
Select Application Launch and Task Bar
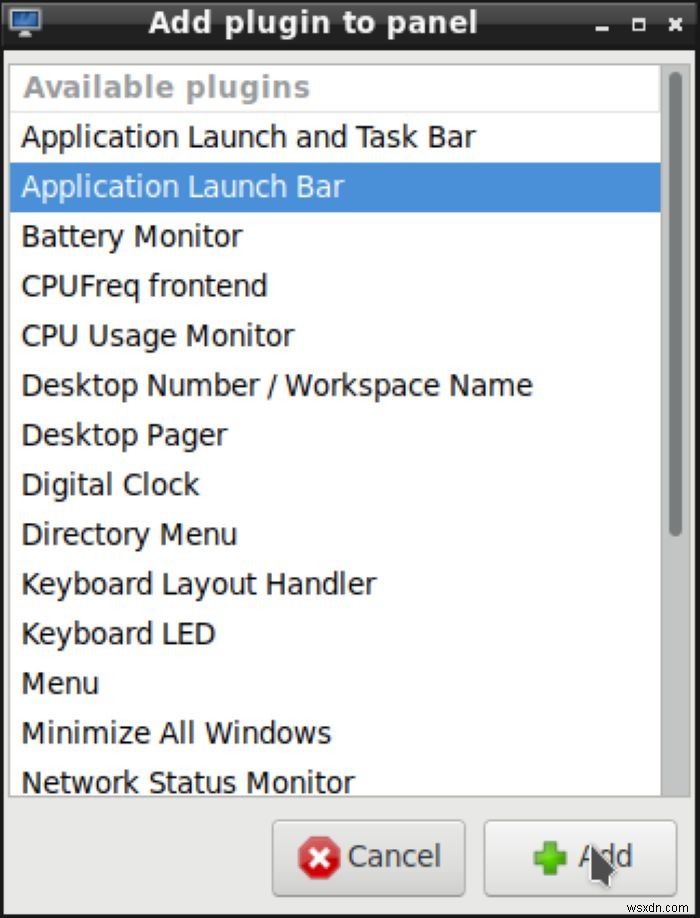pyautogui.click(x=248, y=137)
